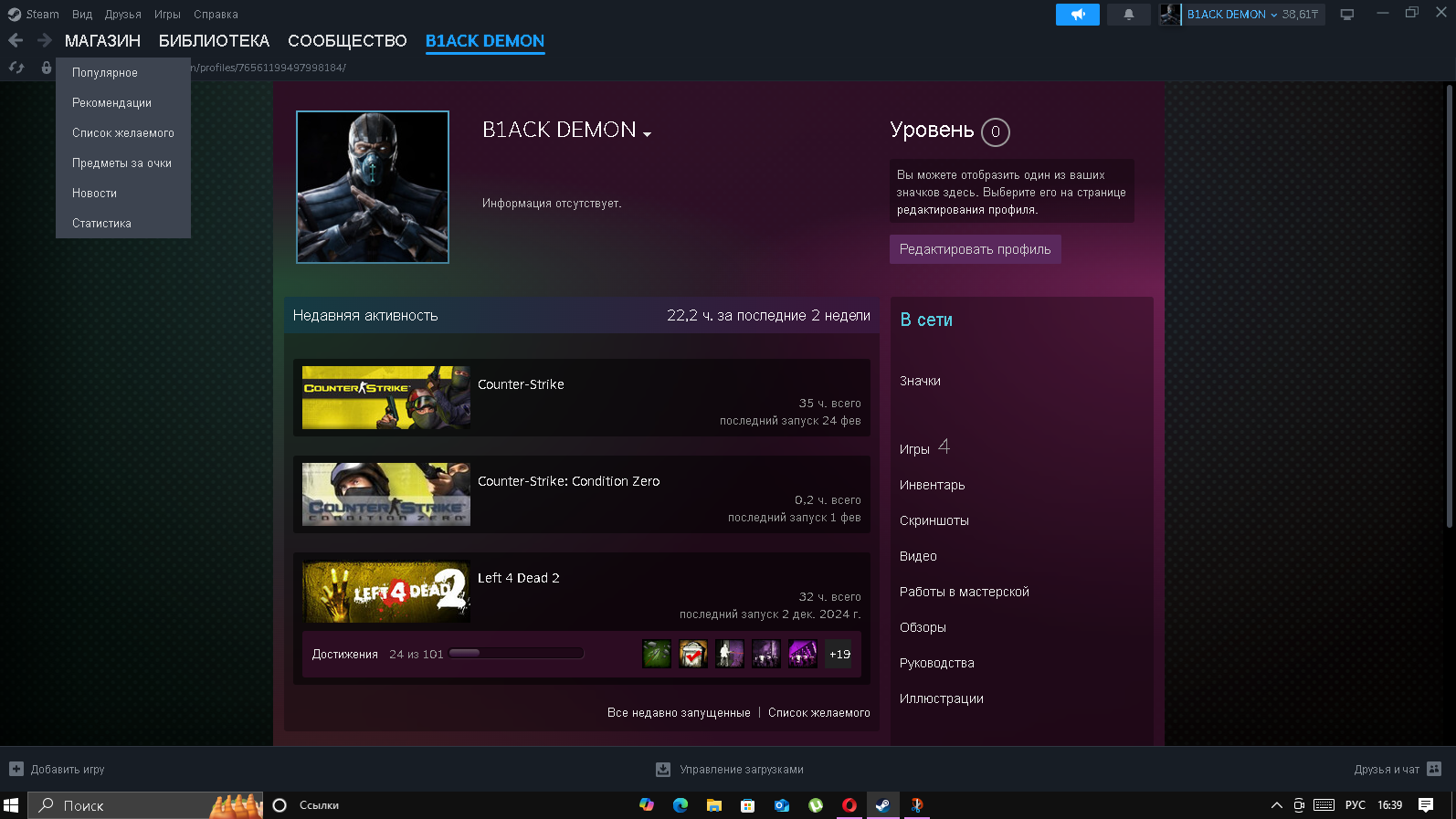Expand the +19 more achievements
Screen dimensions: 1456x819
tap(839, 654)
